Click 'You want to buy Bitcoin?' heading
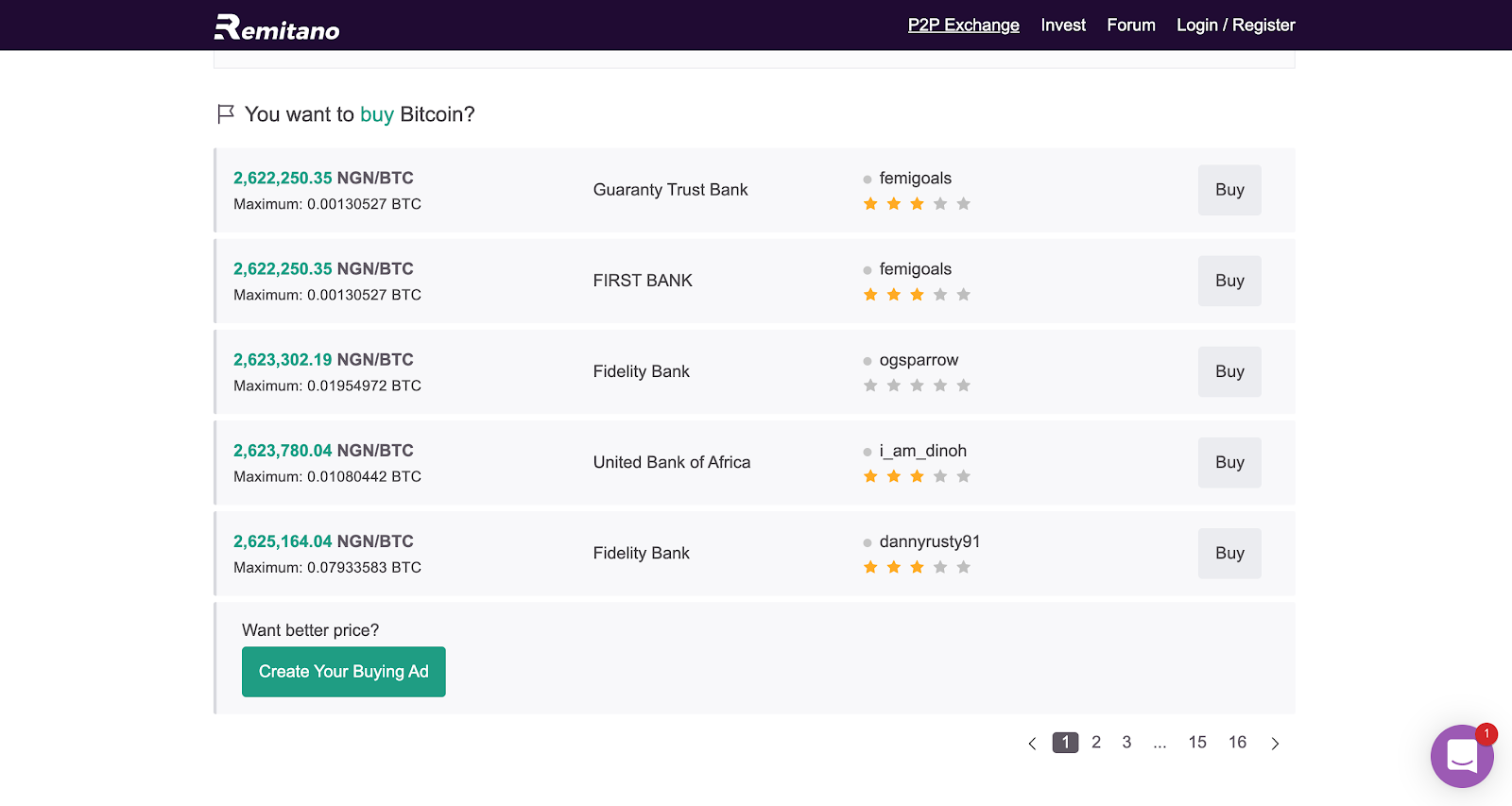 coord(359,114)
